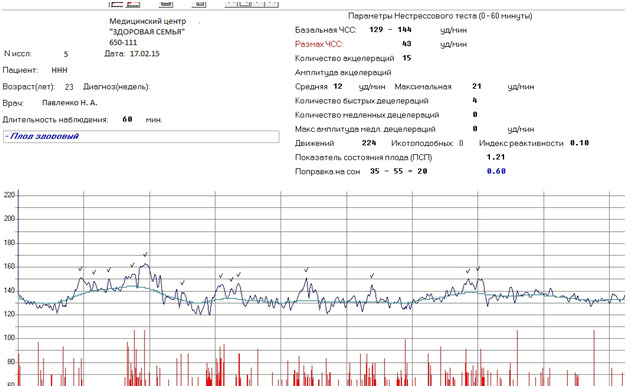The width and height of the screenshot is (627, 388).
Task: Click the leftmost chart-view icon in the top toolbar
Action: tap(116, 4)
